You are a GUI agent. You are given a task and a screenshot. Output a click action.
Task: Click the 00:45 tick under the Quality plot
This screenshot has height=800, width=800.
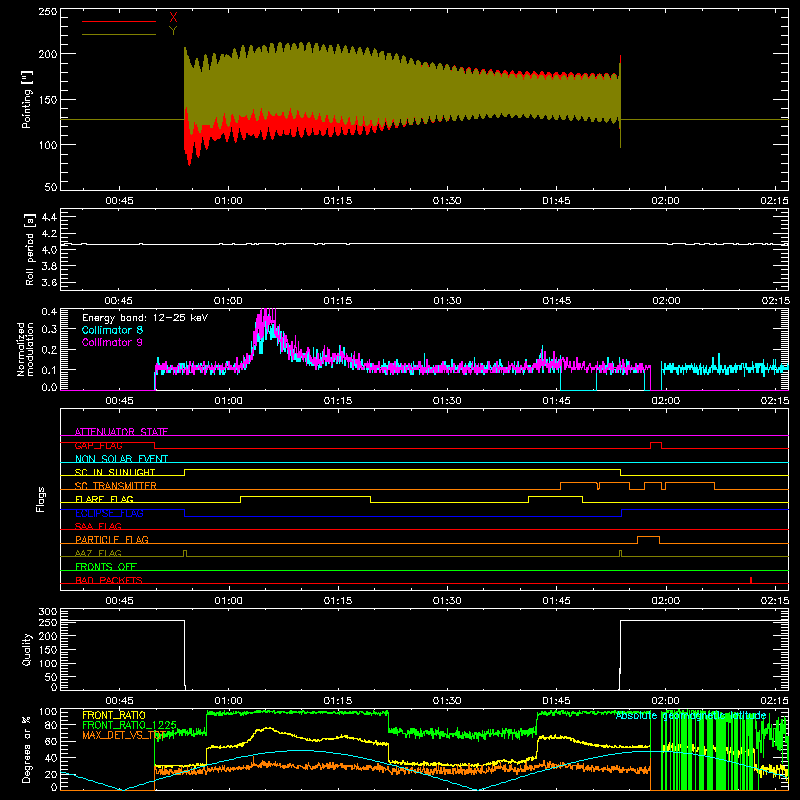[119, 701]
